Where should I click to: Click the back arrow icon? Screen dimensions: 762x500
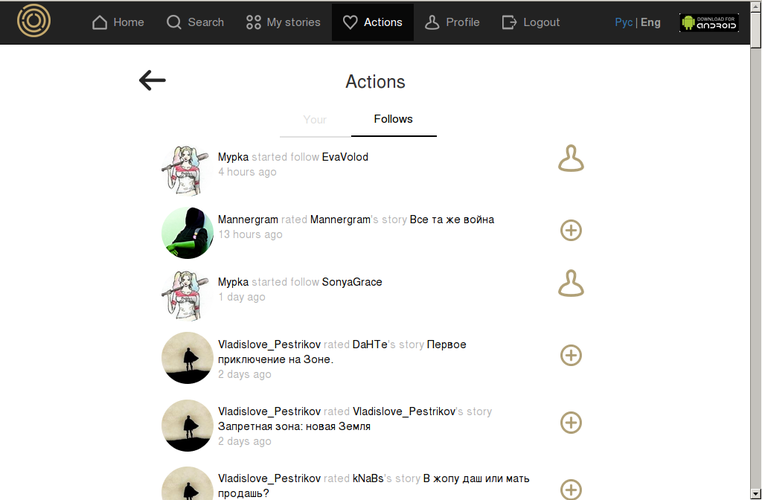pos(152,80)
